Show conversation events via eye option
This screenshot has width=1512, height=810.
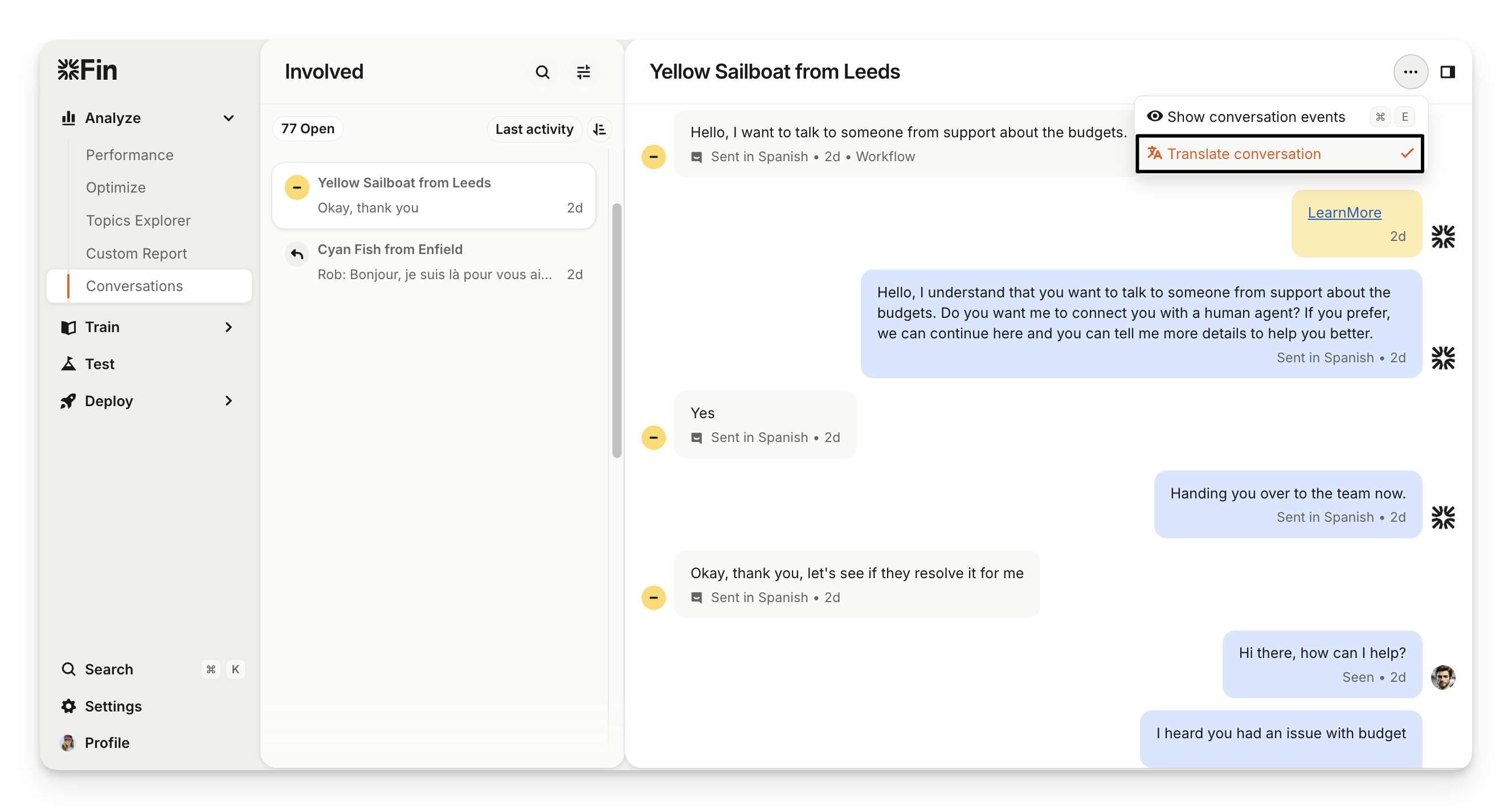(x=1256, y=117)
